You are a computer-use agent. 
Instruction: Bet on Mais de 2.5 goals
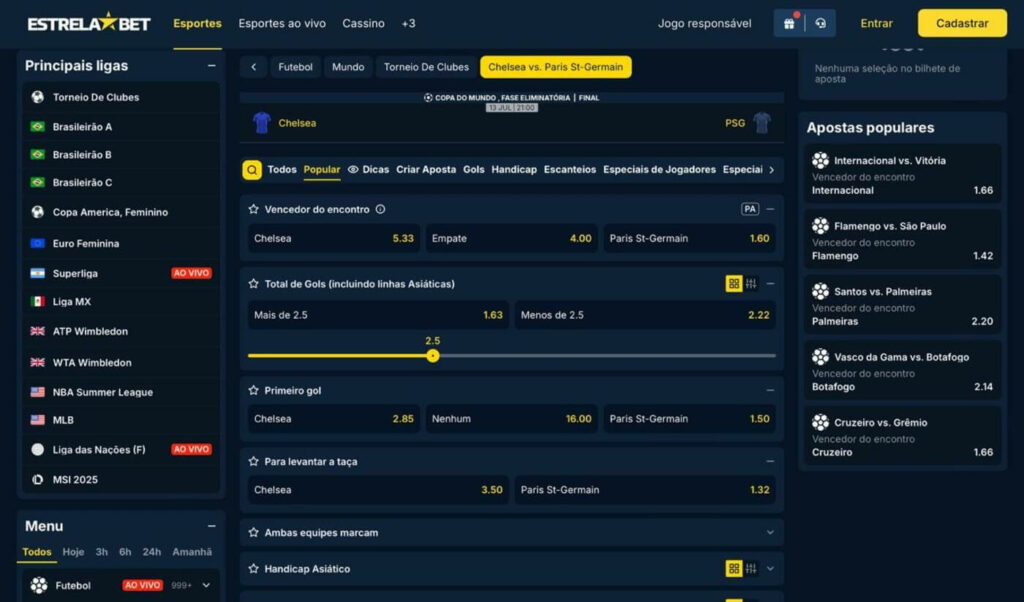click(378, 315)
